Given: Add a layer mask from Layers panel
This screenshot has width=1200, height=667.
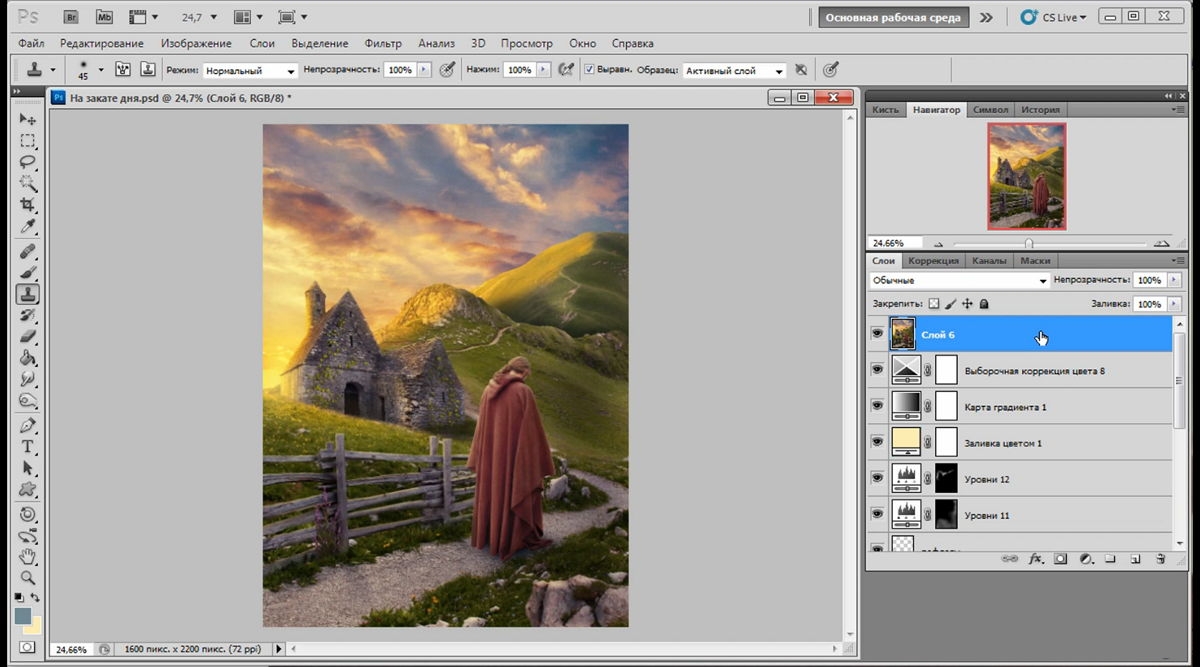Looking at the screenshot, I should pyautogui.click(x=1061, y=559).
